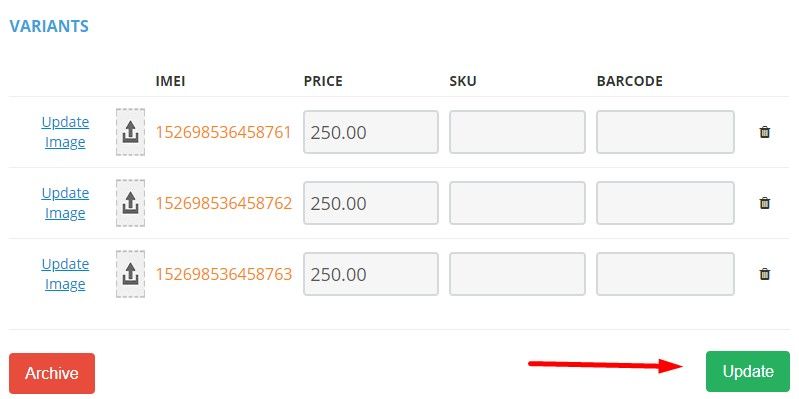Image resolution: width=799 pixels, height=399 pixels.
Task: Focus the SKU field for IMEI ending 762
Action: pyautogui.click(x=517, y=203)
